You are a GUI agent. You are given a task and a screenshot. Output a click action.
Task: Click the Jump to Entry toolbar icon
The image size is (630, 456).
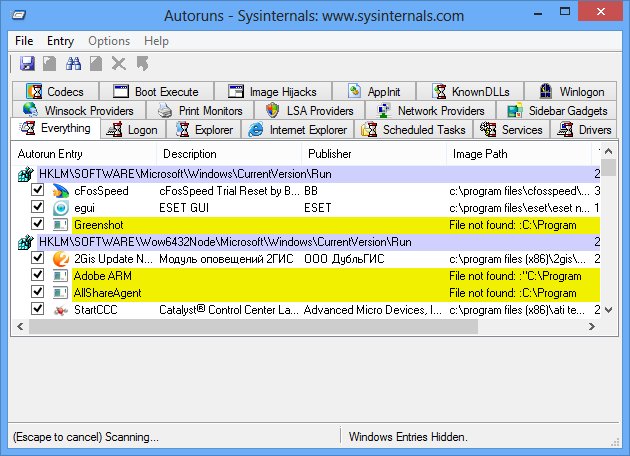tap(143, 63)
